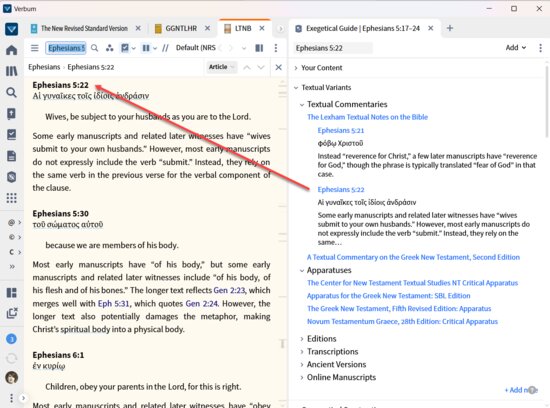
Task: Open the Layouts icon in sidebar
Action: (12, 293)
